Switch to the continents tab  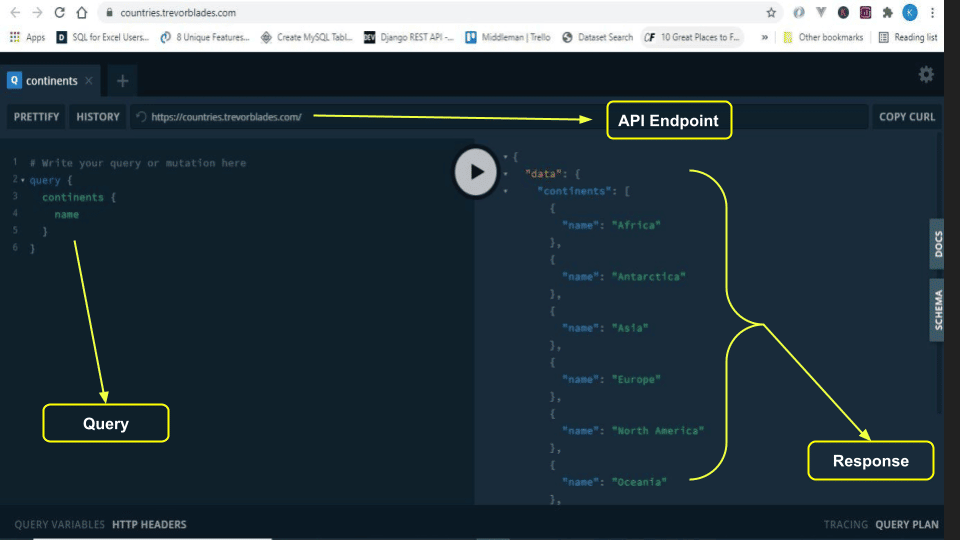point(51,81)
